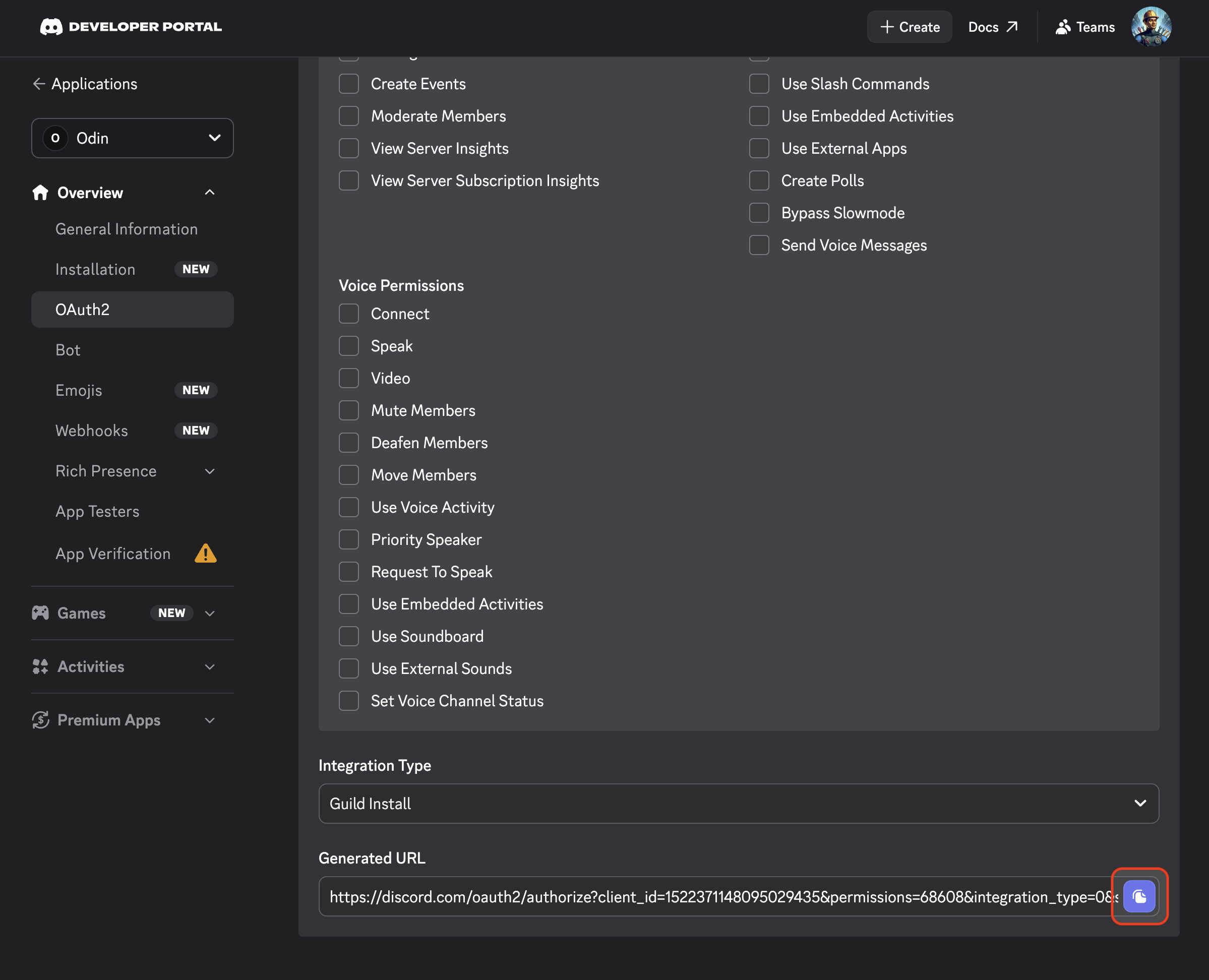Check Use Embedded Activities under Voice Permissions
Screen dimensions: 1209x980
349,604
